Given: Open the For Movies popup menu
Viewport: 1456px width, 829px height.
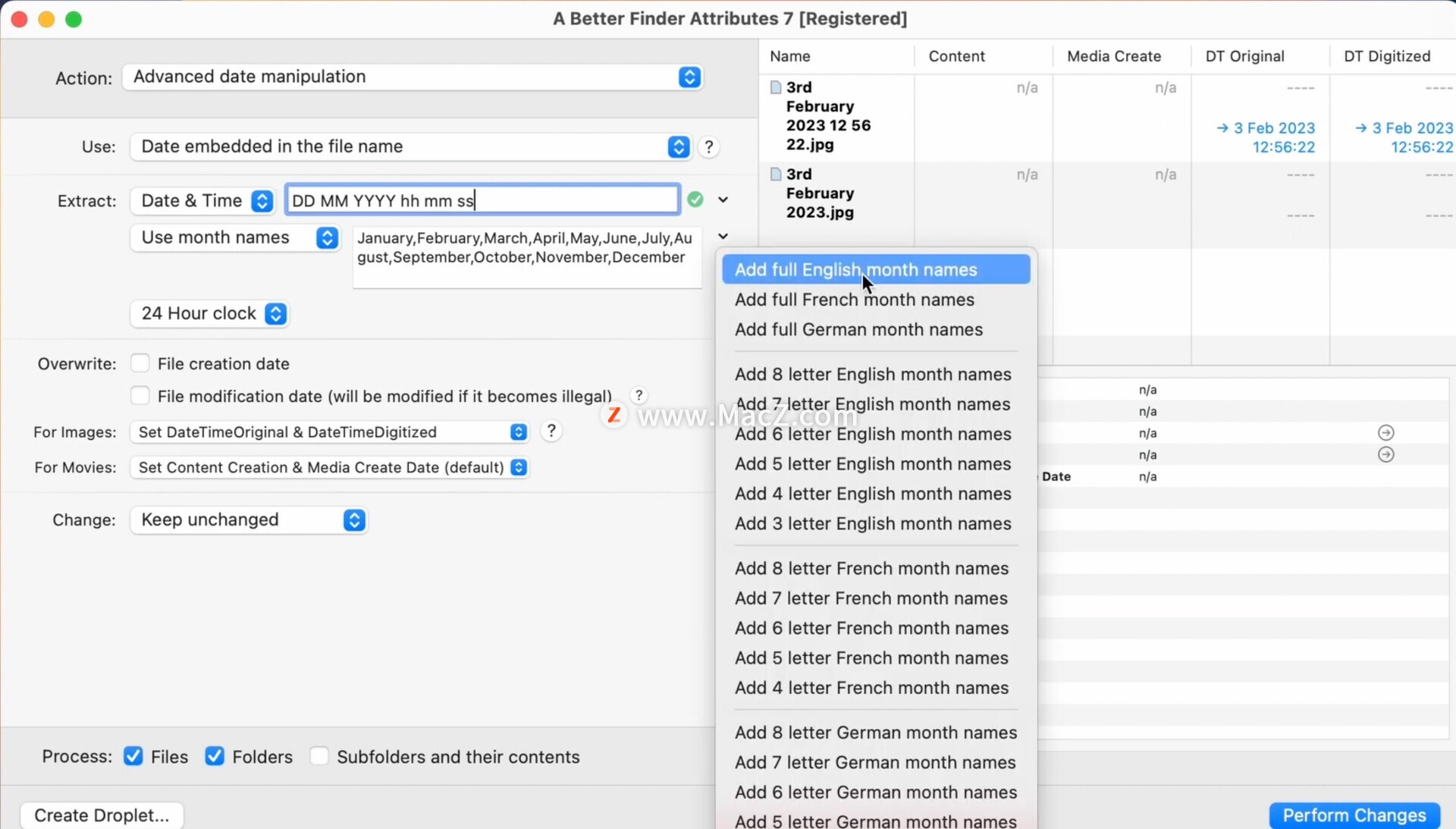Looking at the screenshot, I should pyautogui.click(x=330, y=467).
